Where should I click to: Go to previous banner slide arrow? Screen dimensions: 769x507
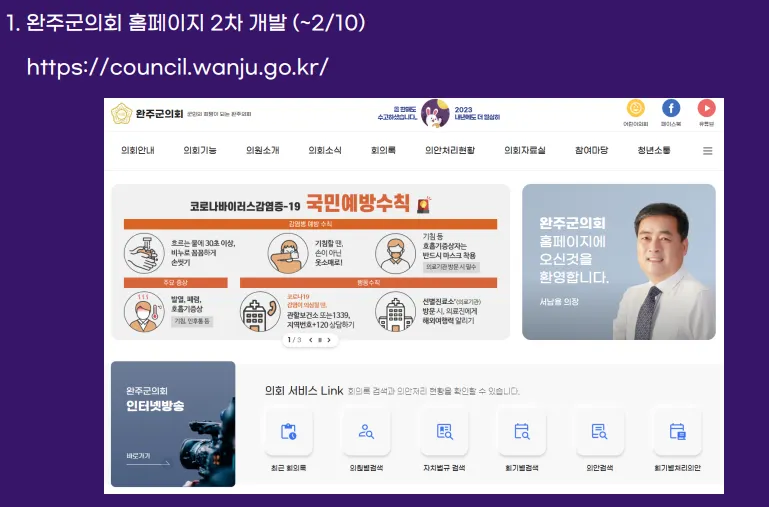click(310, 340)
